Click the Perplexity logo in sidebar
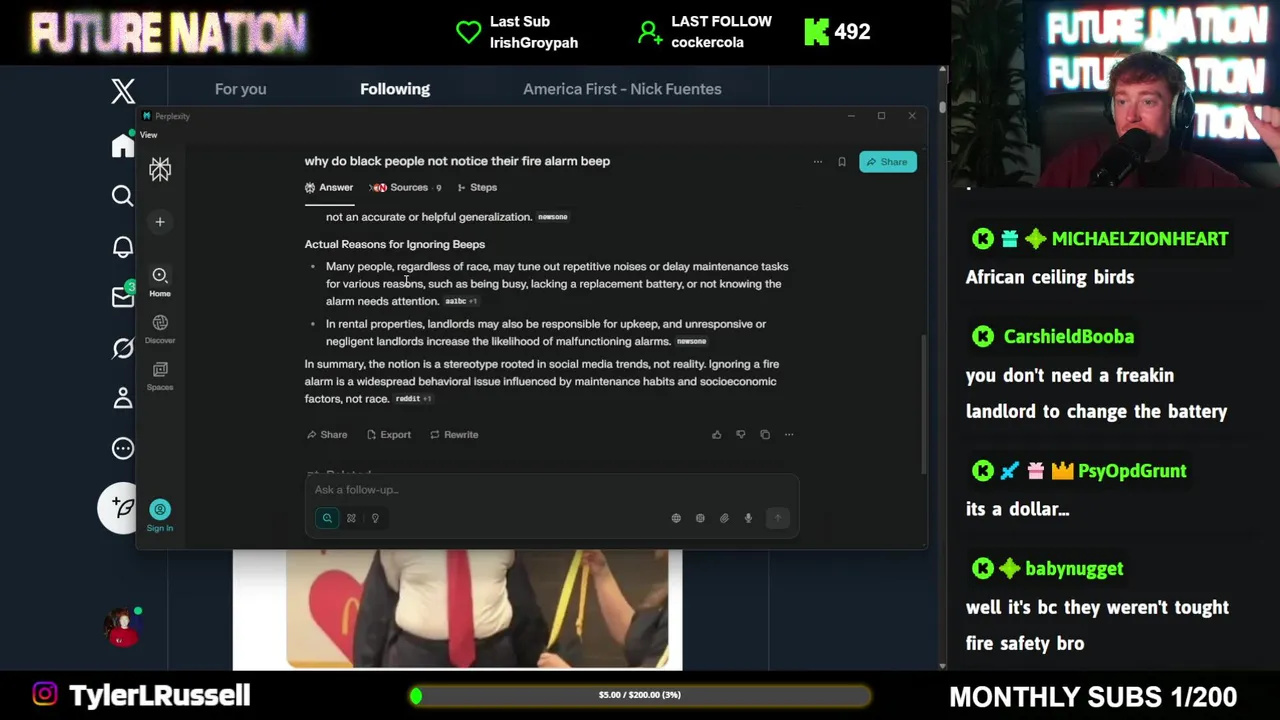The width and height of the screenshot is (1280, 720). point(160,169)
